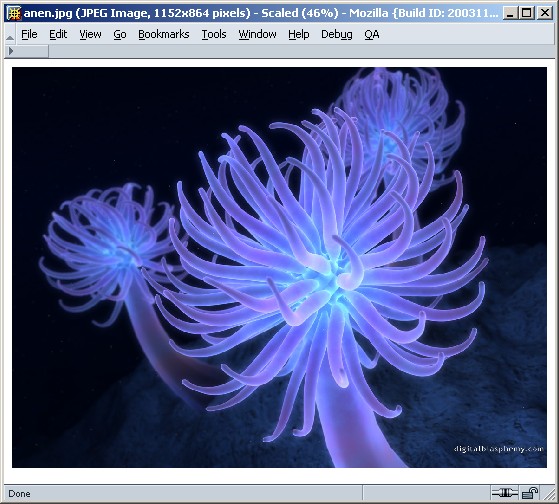Viewport: 559px width, 504px height.
Task: Open the QA menu
Action: 372,34
